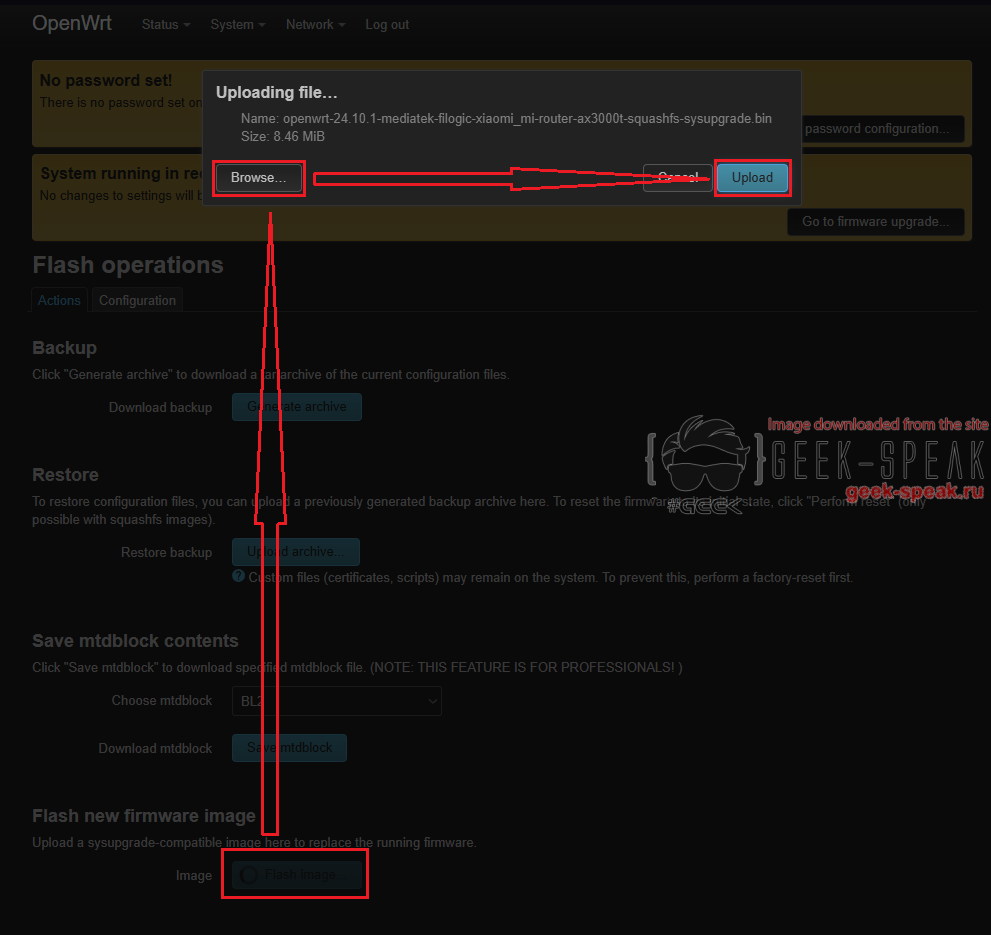Click the Save mtdblock button
Screen dimensions: 991x935
[289, 748]
